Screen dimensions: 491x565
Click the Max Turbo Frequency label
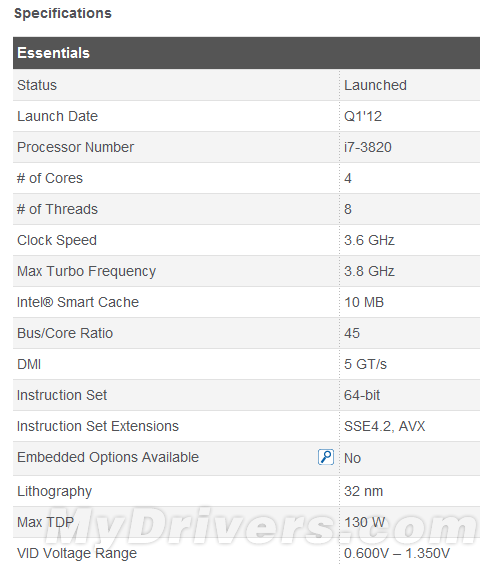click(86, 271)
